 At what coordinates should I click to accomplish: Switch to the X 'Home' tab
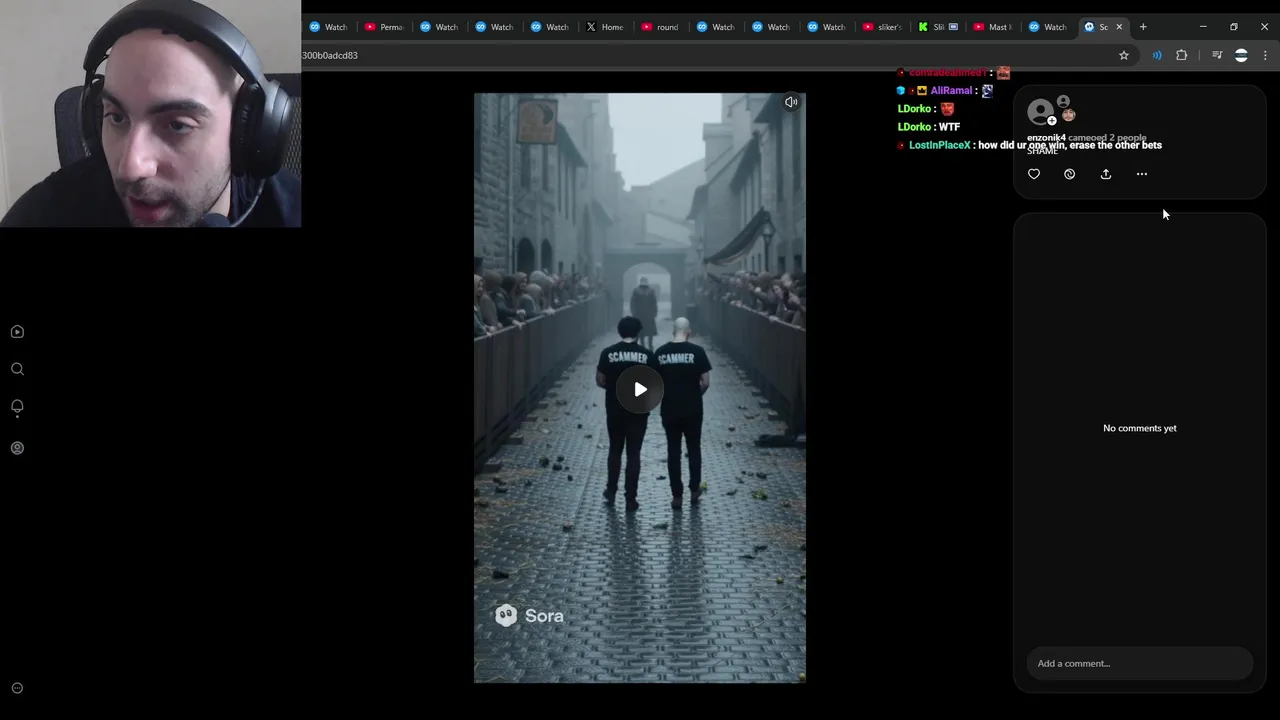605,27
